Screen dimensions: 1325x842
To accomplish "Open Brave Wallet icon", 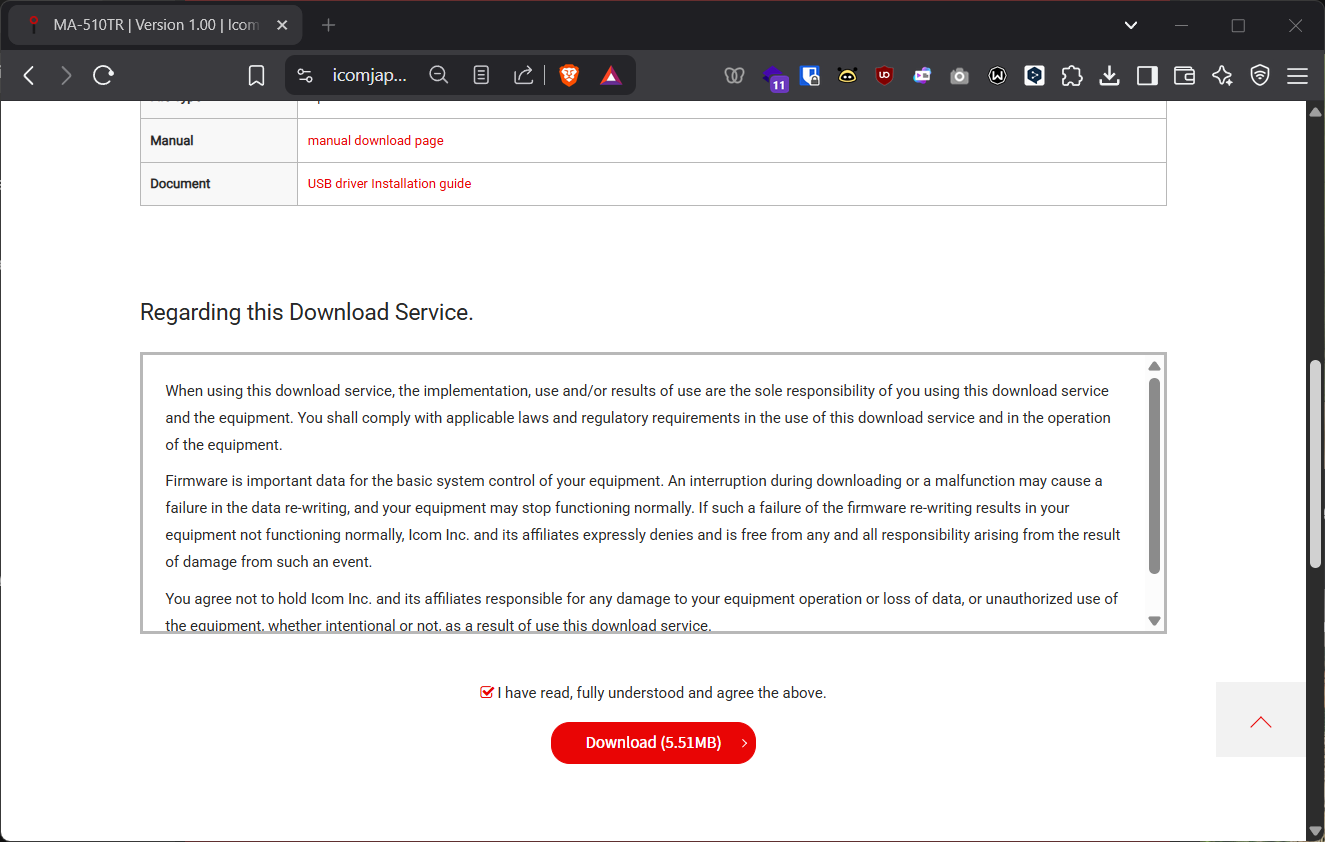I will tap(1184, 75).
